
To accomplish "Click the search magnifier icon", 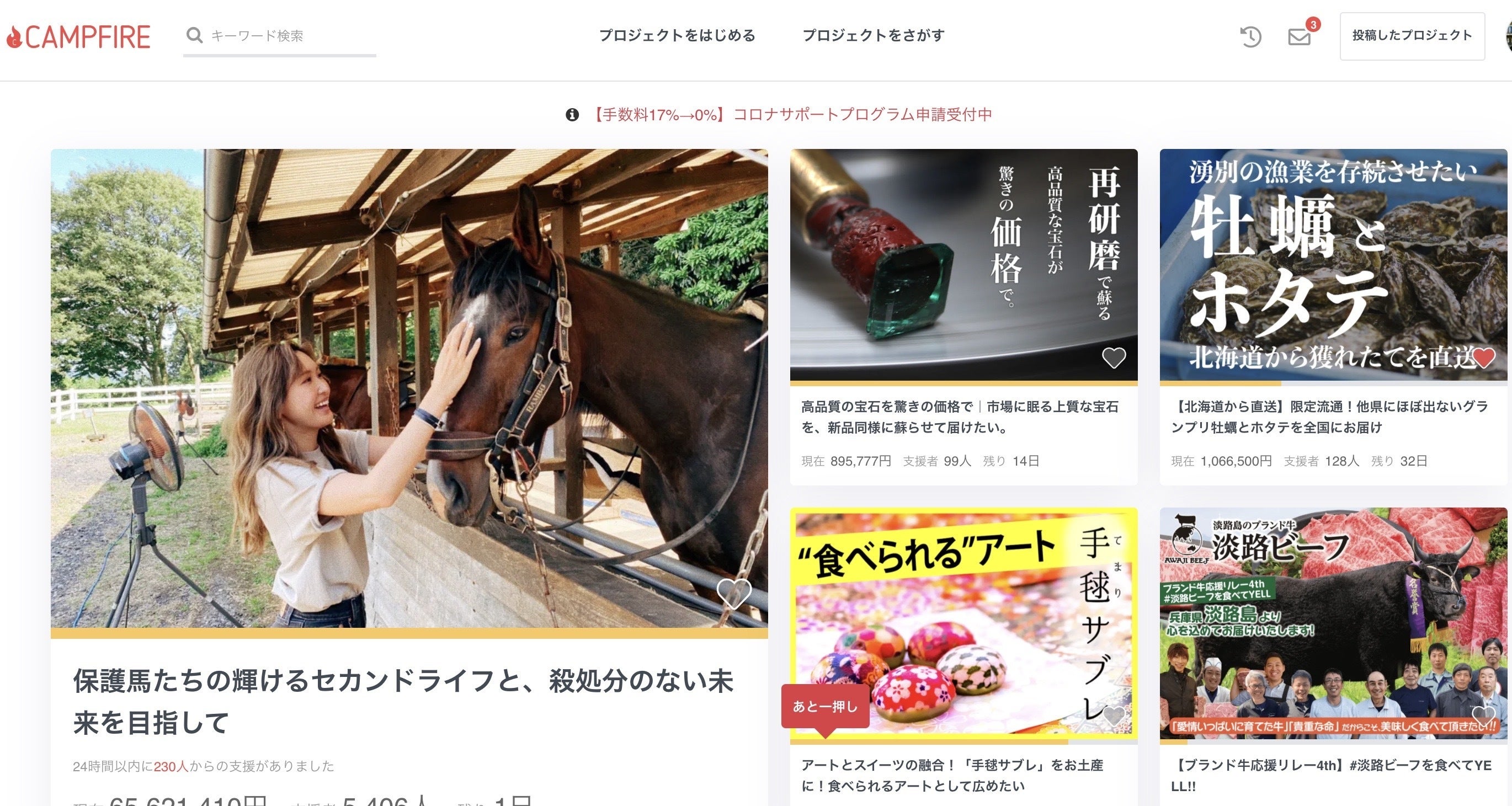I will [194, 36].
